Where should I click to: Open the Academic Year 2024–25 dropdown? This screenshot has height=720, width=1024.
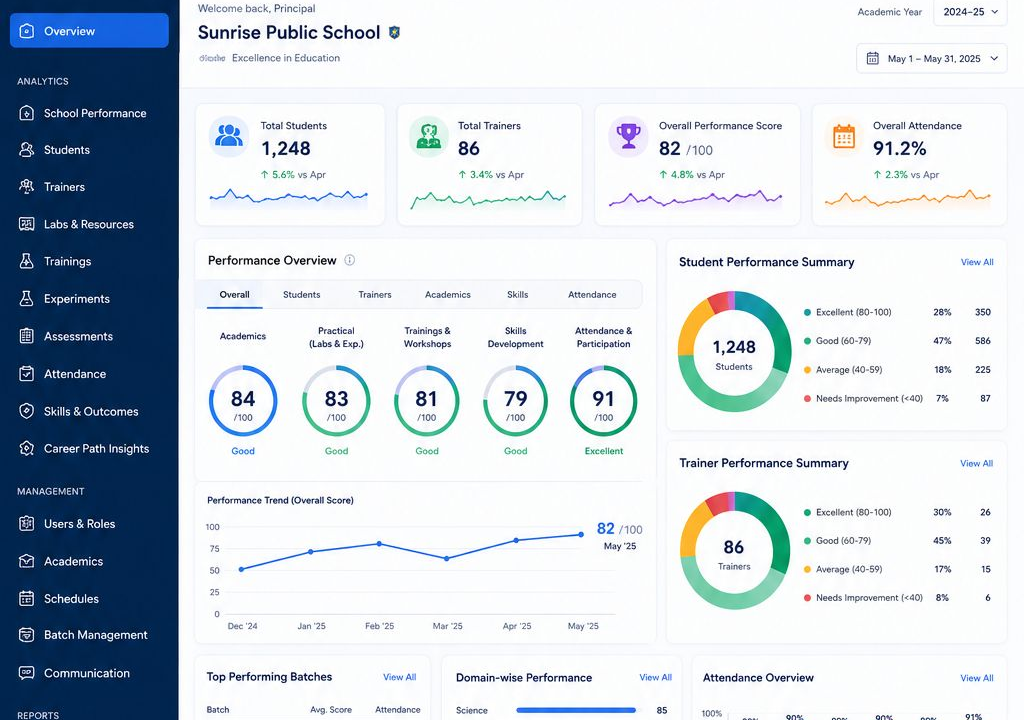pyautogui.click(x=970, y=12)
